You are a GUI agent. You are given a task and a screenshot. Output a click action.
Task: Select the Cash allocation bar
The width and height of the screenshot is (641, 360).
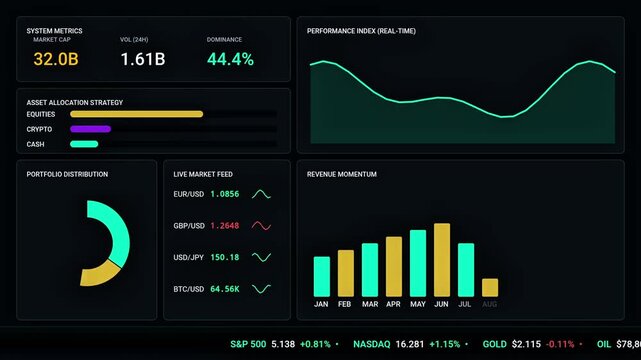coord(84,144)
